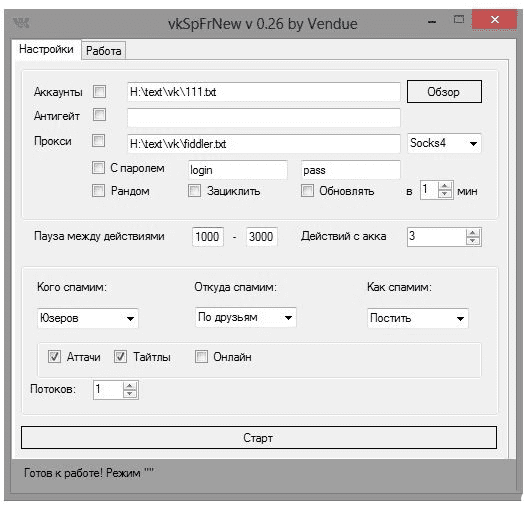The width and height of the screenshot is (524, 509).
Task: Expand the Юзеров target dropdown
Action: point(88,318)
